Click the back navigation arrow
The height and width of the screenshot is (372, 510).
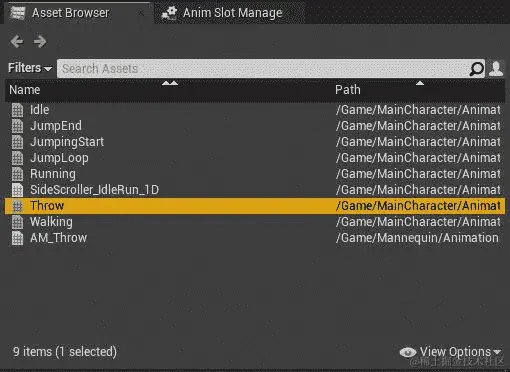coord(17,42)
